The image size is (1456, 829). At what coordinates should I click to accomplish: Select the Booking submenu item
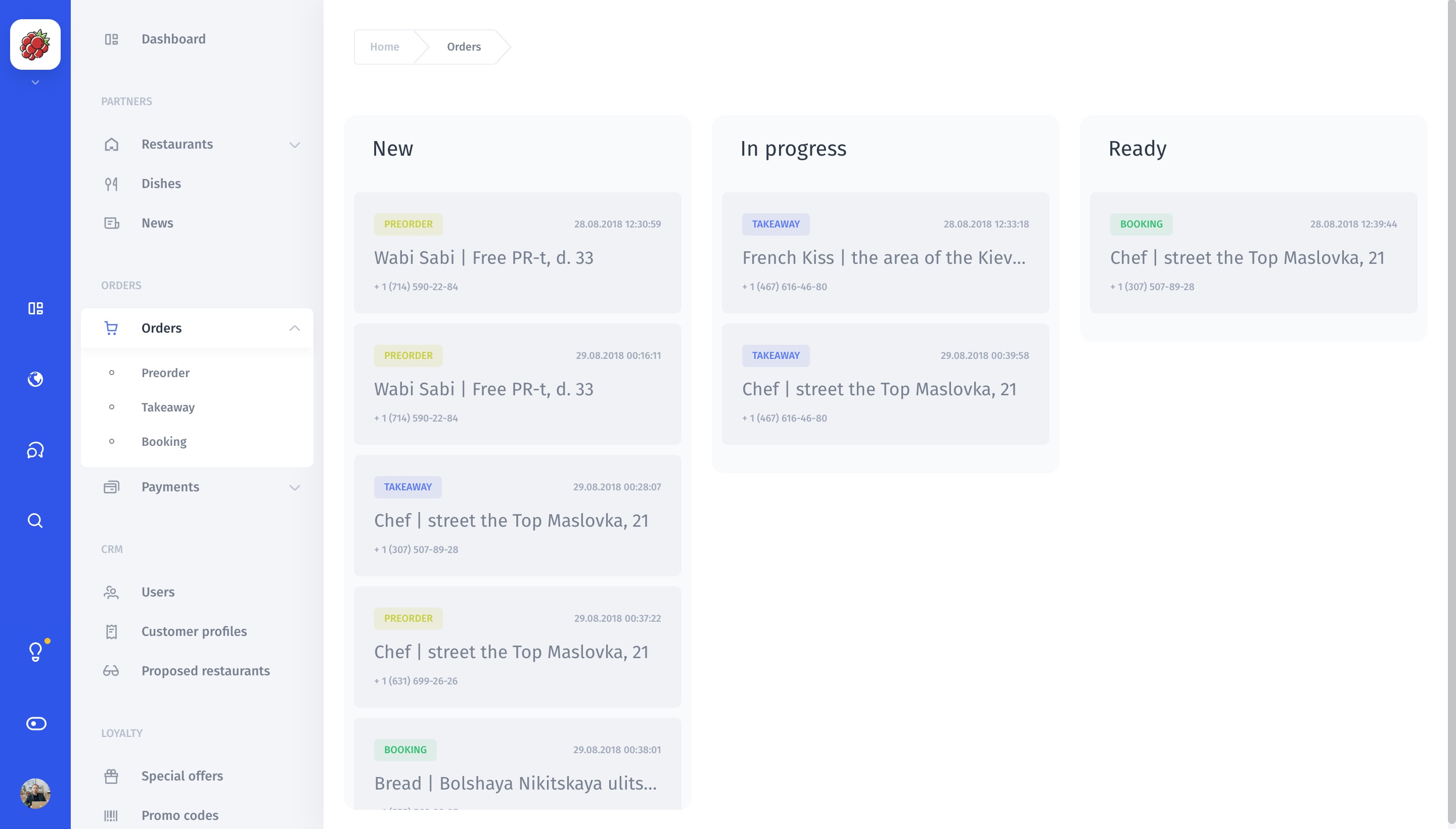164,441
